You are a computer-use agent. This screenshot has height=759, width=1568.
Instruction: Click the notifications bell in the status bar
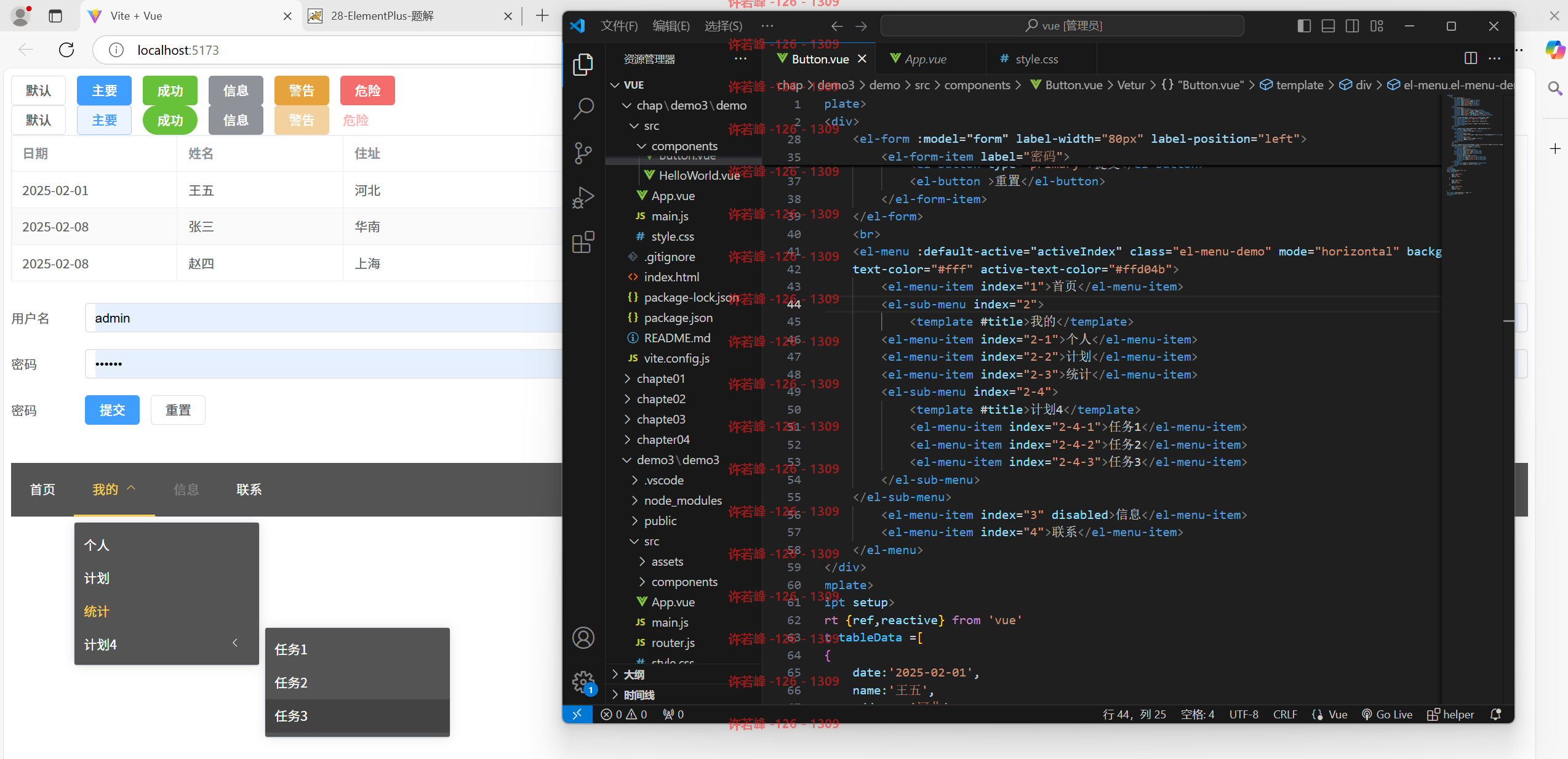point(1496,714)
